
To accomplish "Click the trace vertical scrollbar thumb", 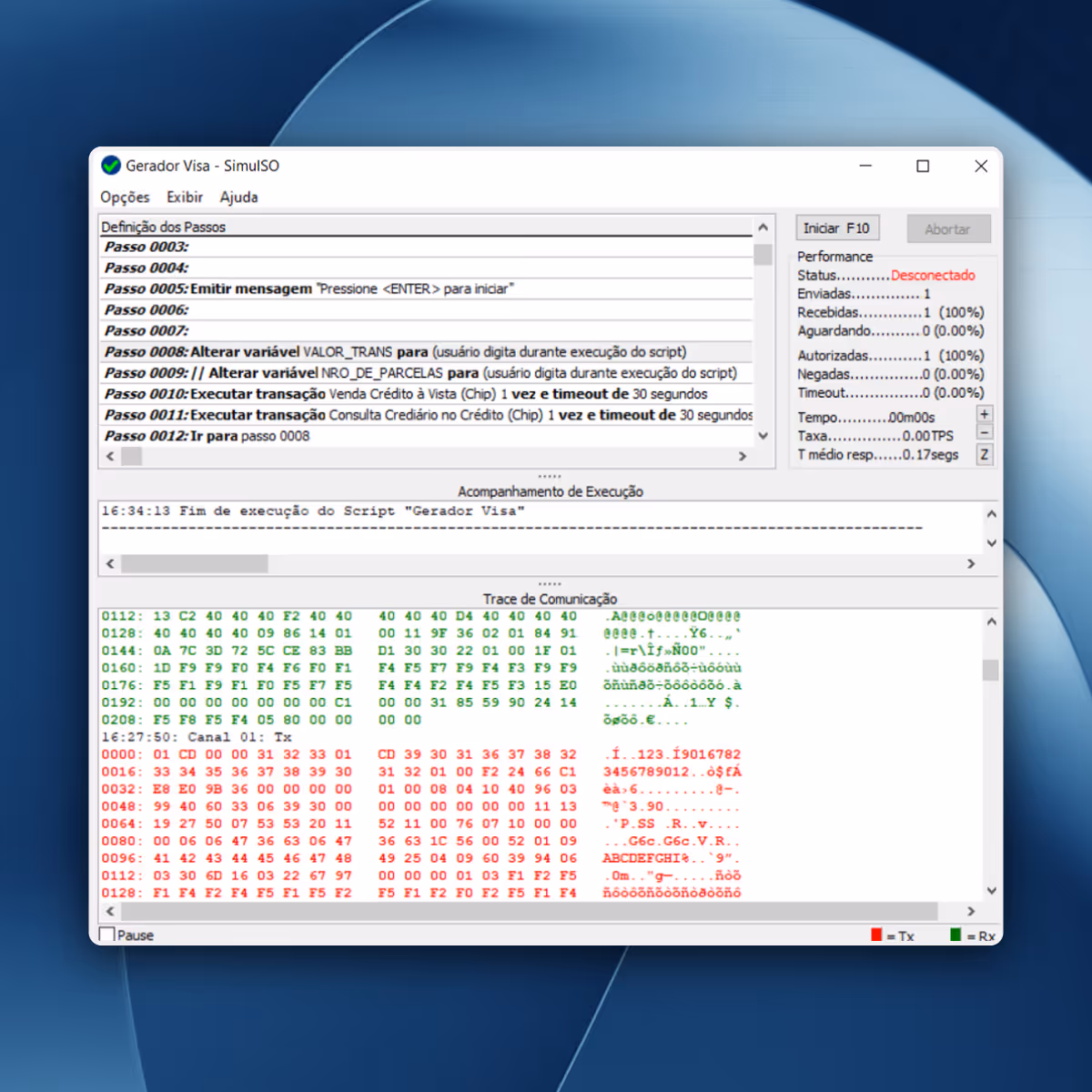I will (991, 670).
